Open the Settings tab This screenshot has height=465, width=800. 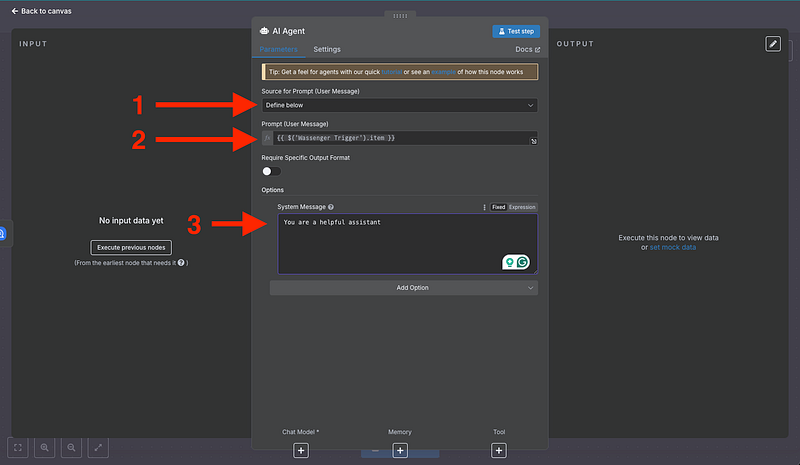tap(327, 49)
